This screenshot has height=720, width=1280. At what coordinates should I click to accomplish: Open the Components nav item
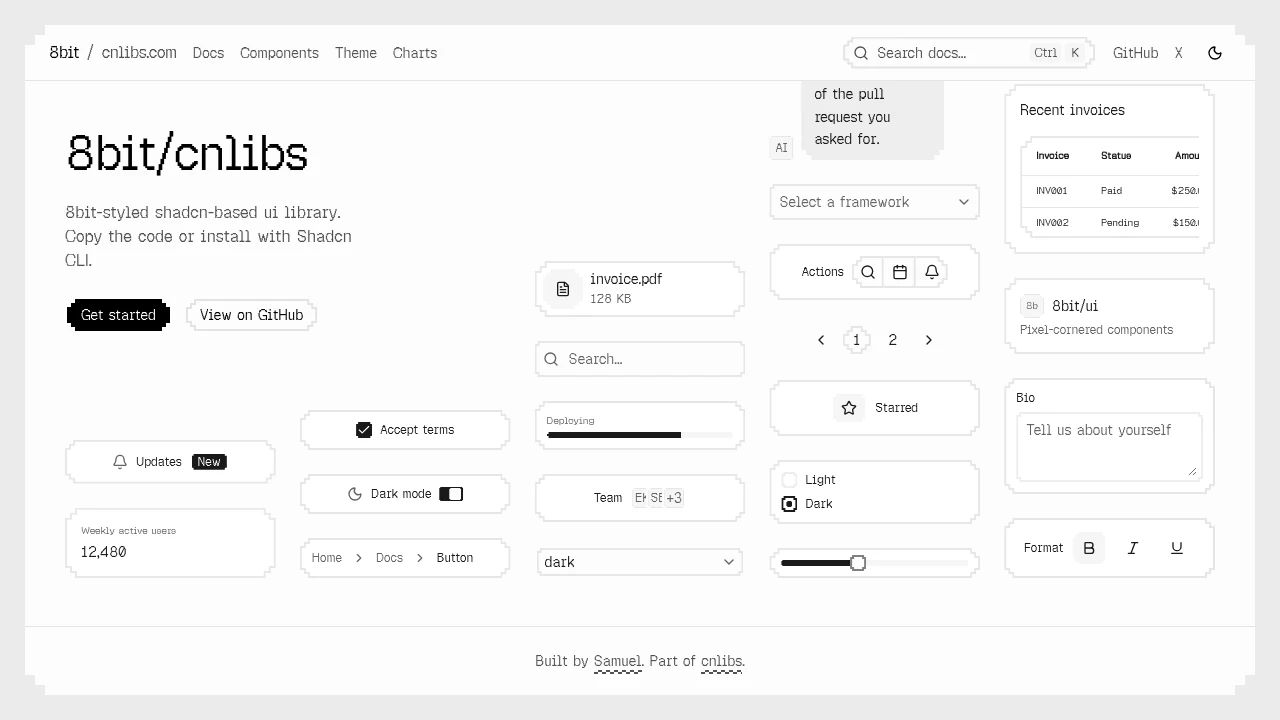pyautogui.click(x=279, y=53)
